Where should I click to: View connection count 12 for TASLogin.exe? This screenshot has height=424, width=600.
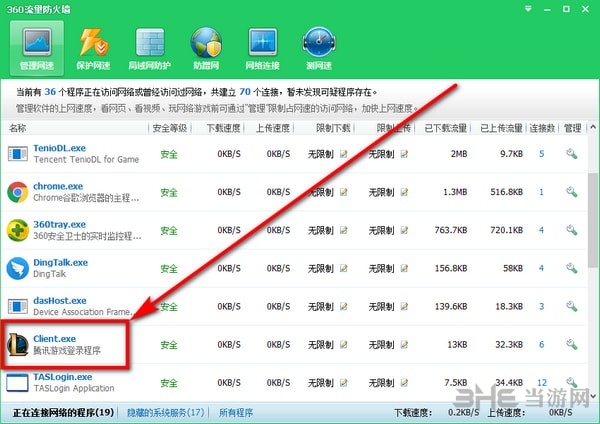click(x=542, y=382)
